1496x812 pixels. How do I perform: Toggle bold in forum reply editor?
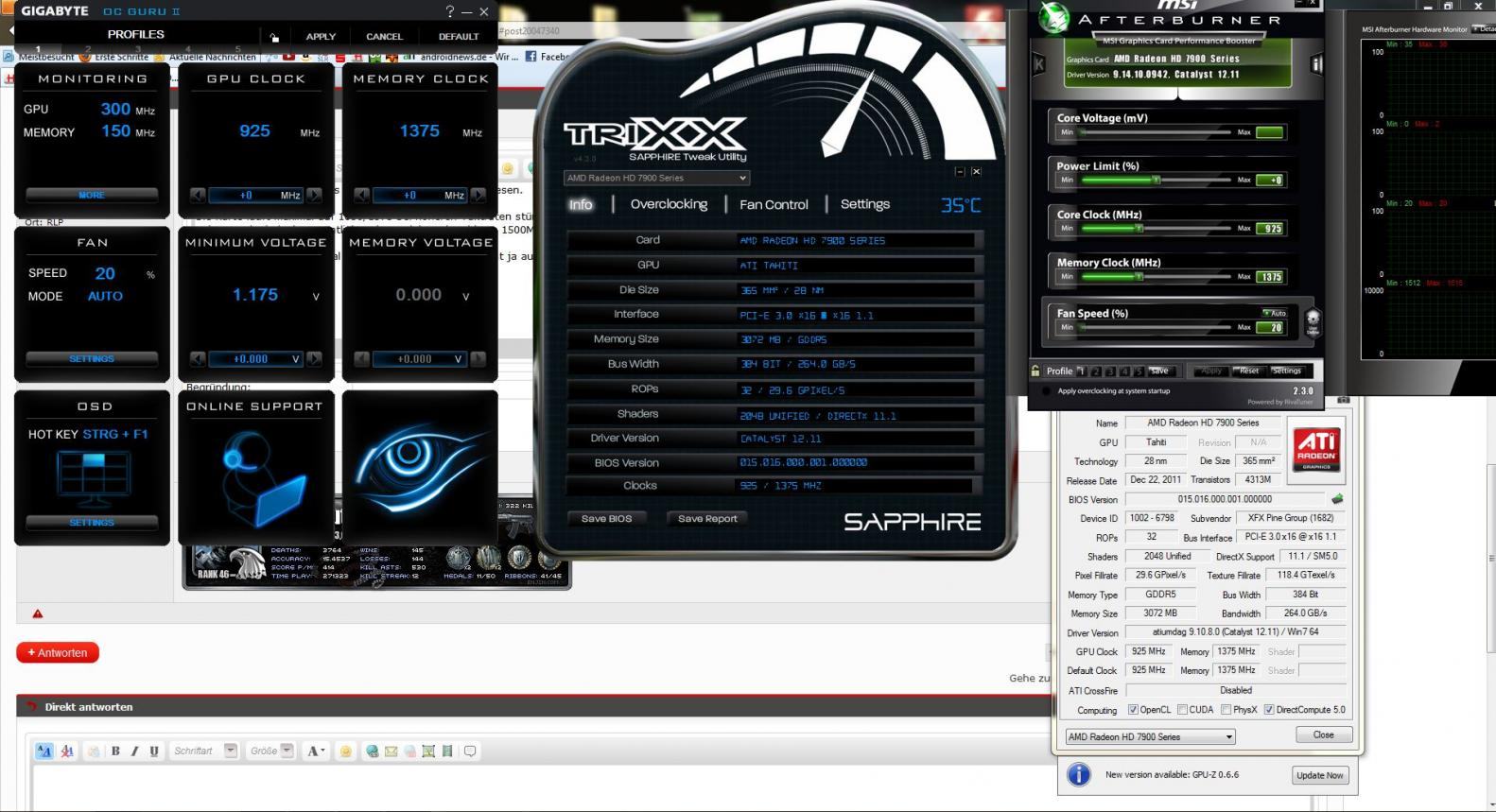pos(115,752)
